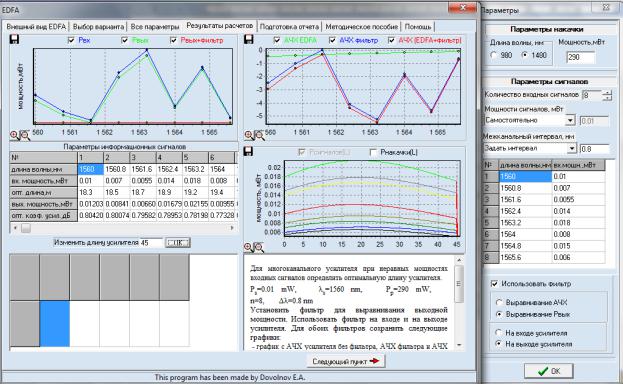Toggle the Рвх curve checkbox
This screenshot has width=623, height=384.
72,40
